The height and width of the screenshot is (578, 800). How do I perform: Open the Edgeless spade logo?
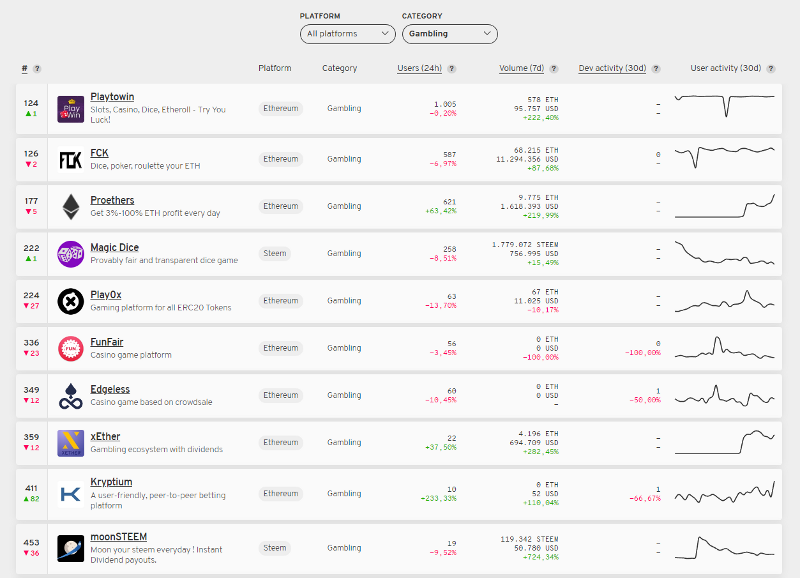coord(70,396)
